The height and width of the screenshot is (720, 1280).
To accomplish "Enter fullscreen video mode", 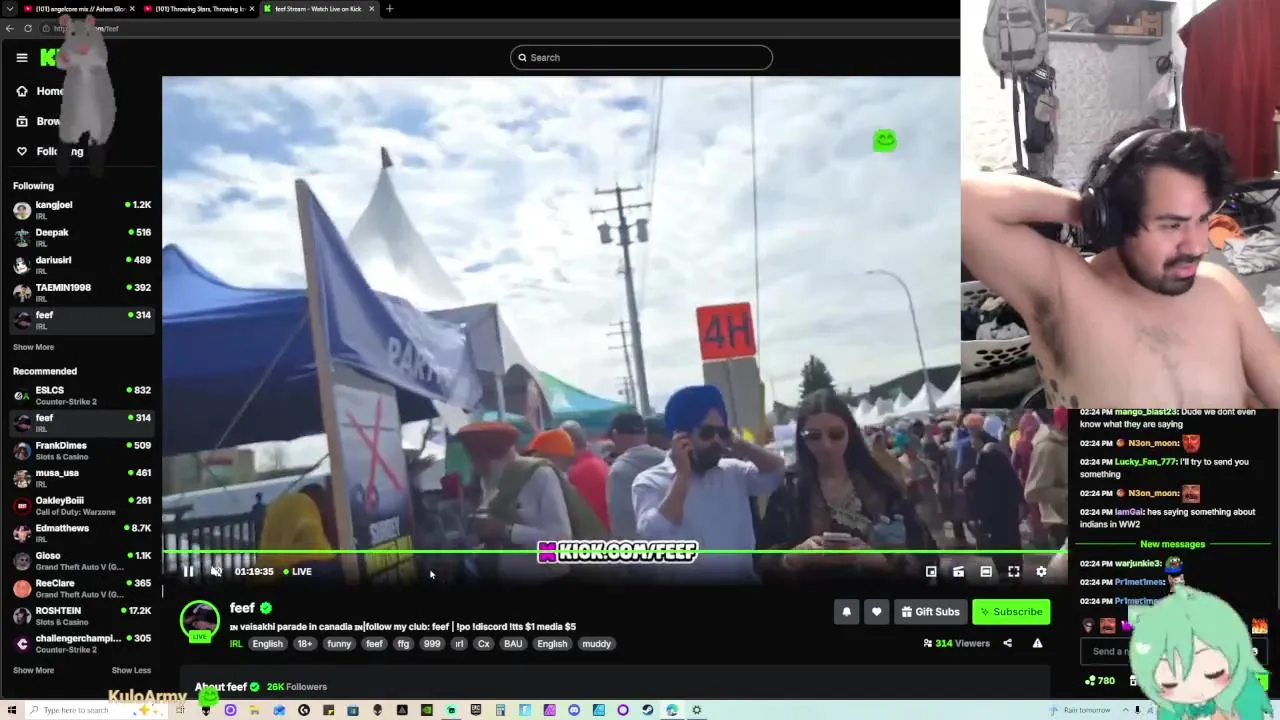I will click(1013, 572).
